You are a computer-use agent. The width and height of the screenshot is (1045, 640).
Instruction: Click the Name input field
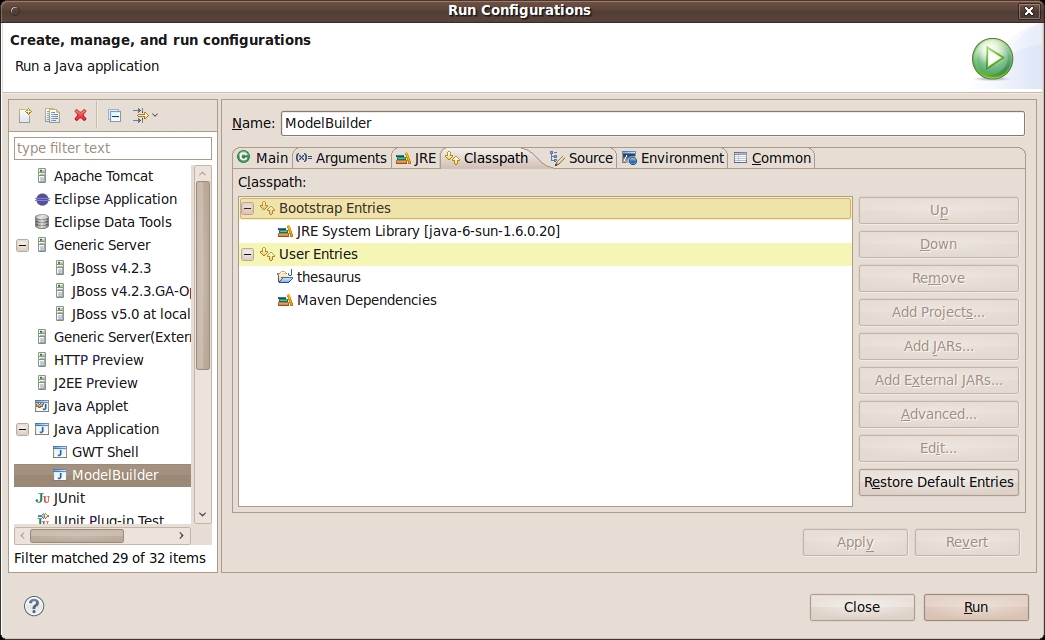(652, 123)
